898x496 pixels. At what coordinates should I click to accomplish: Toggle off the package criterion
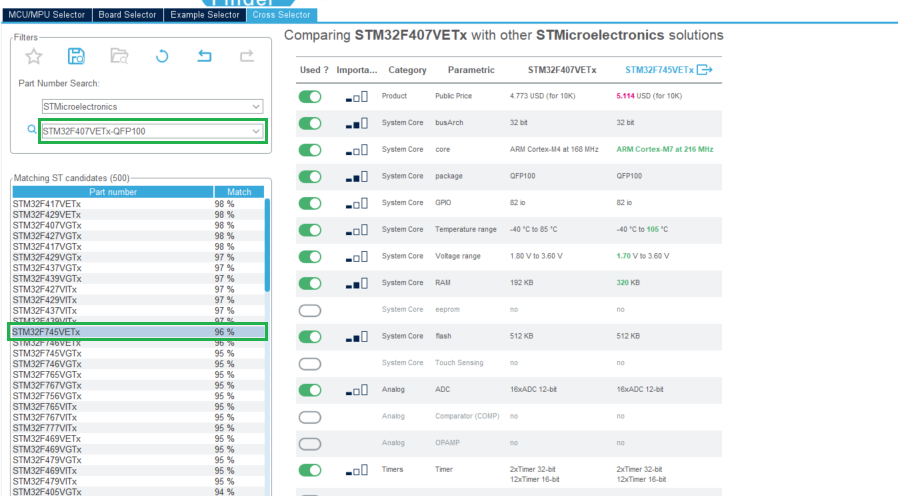pos(310,176)
